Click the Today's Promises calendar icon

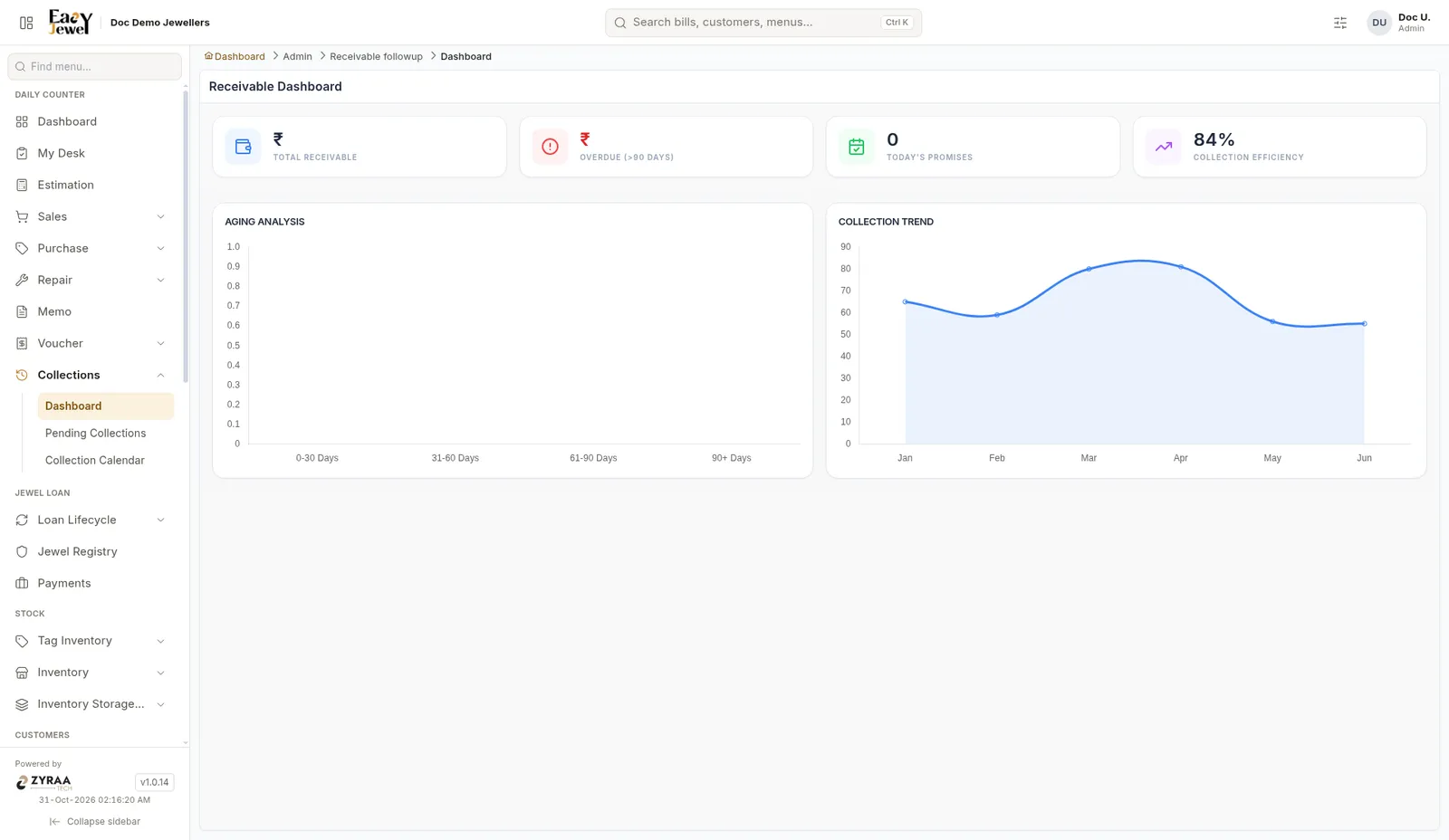click(857, 147)
